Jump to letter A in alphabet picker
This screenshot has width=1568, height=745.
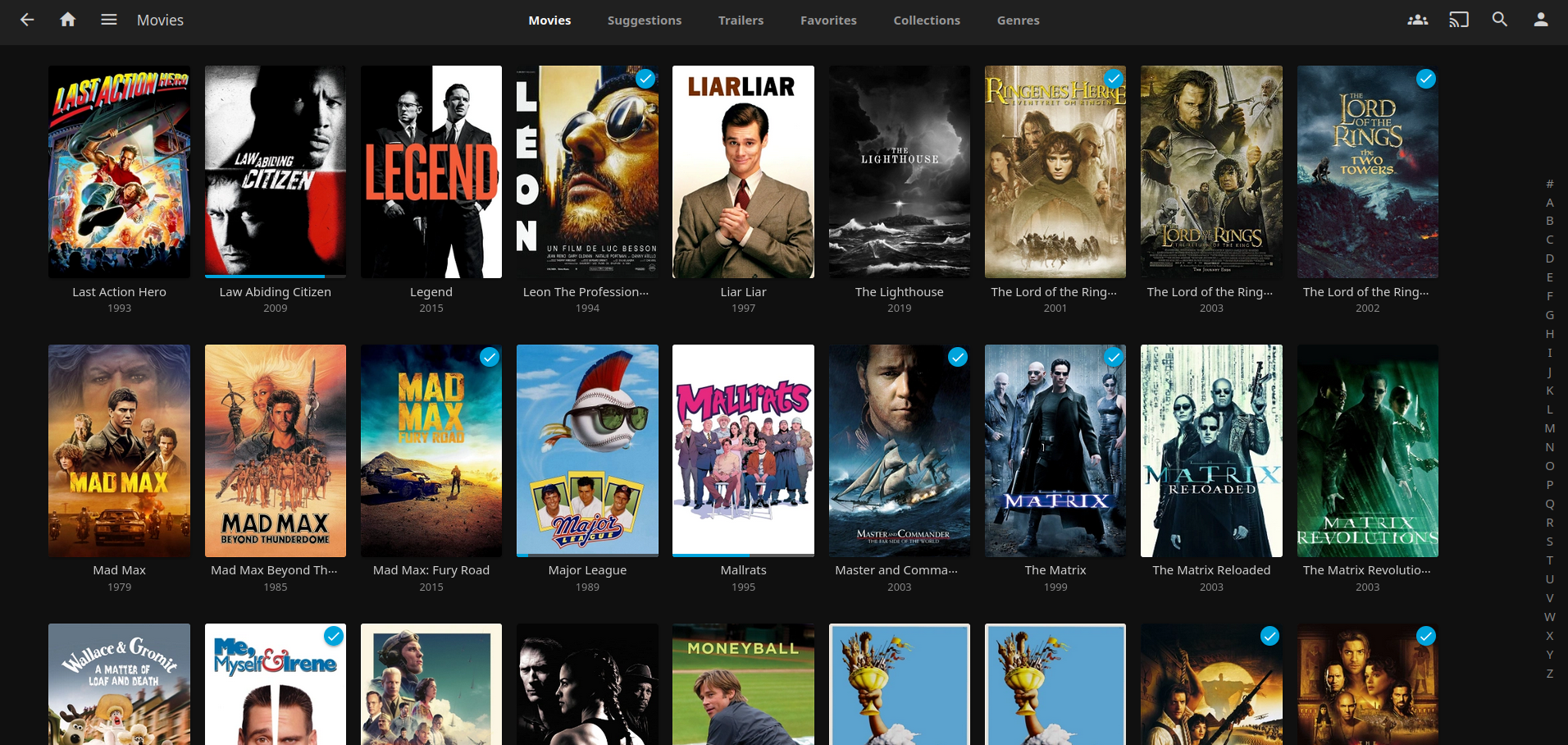[1550, 203]
